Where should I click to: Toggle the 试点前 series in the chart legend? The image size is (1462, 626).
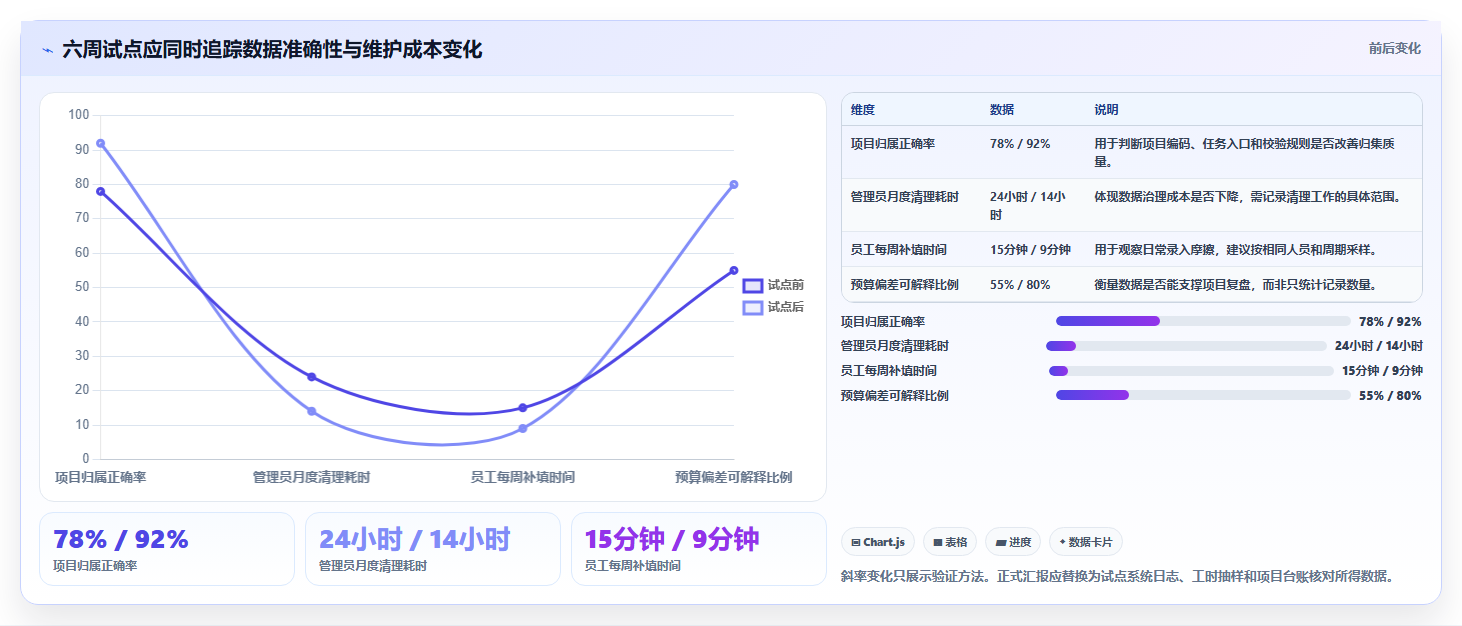773,285
